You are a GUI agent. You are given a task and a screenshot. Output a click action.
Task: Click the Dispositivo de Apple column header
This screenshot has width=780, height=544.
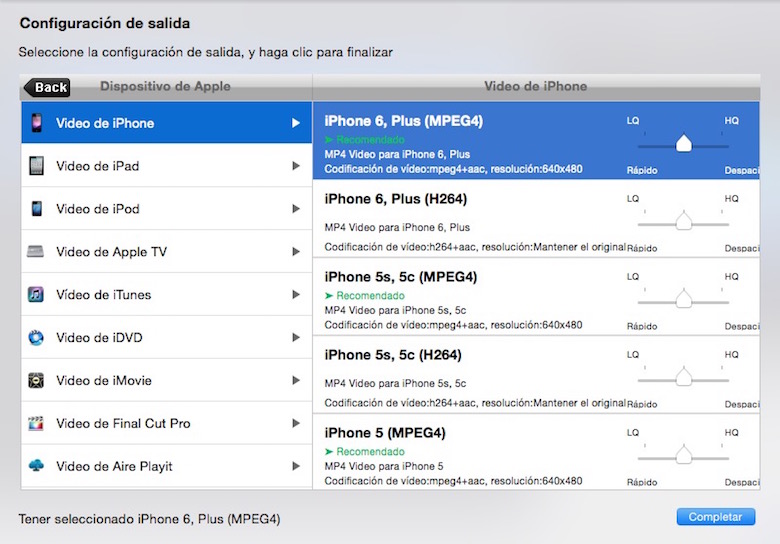pos(165,86)
